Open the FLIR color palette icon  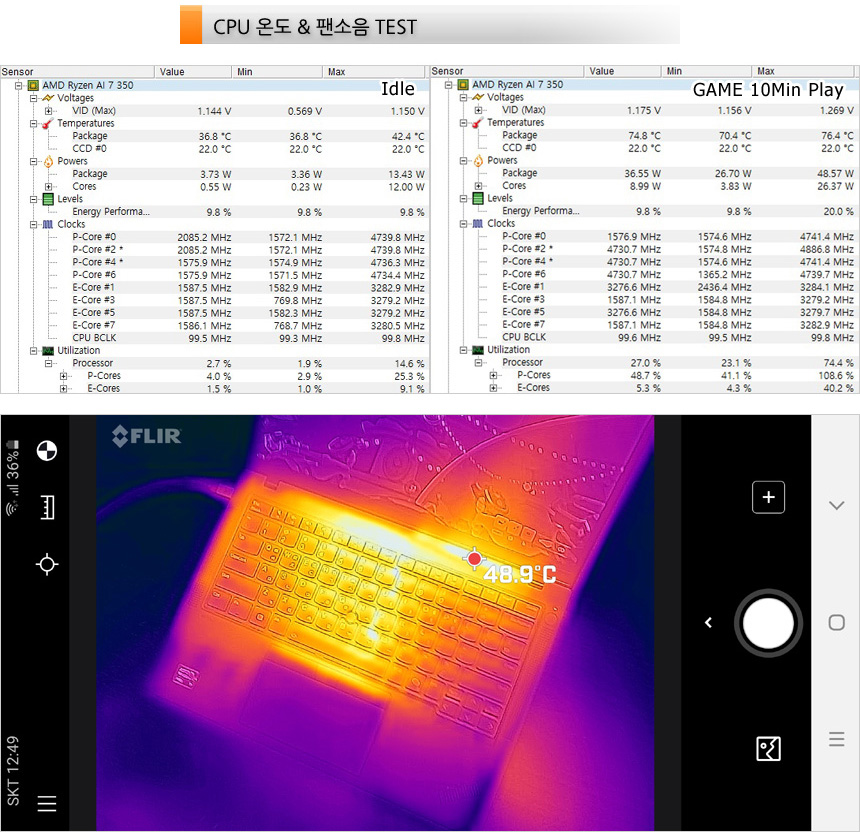pyautogui.click(x=46, y=451)
